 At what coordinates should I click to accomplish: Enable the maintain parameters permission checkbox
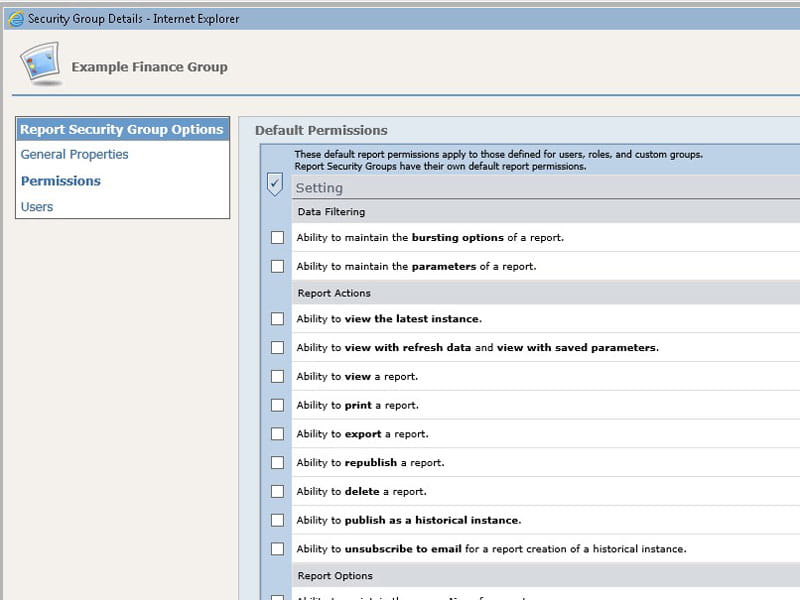[x=278, y=266]
